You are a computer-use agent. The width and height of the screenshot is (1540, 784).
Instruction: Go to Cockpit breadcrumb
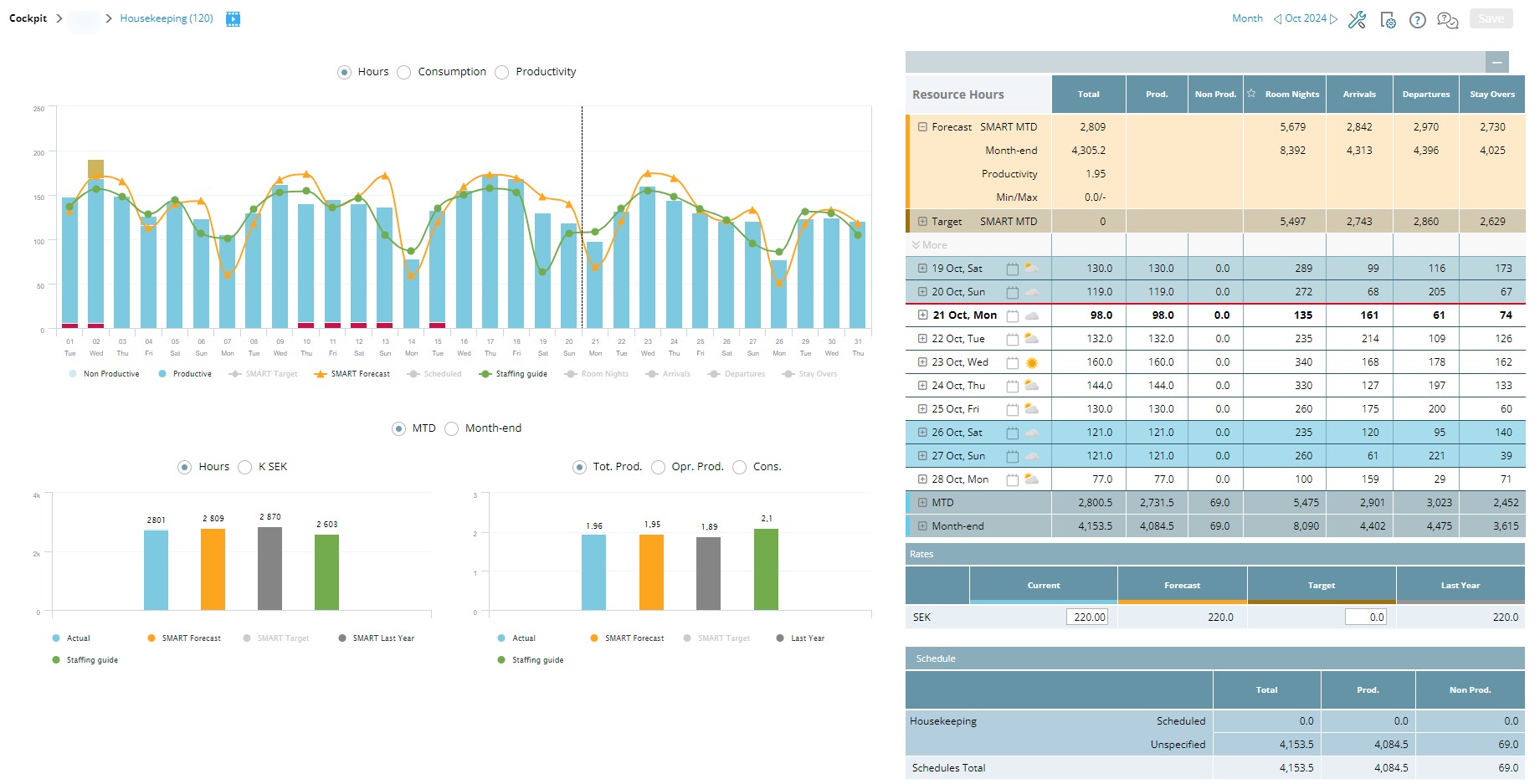point(28,18)
